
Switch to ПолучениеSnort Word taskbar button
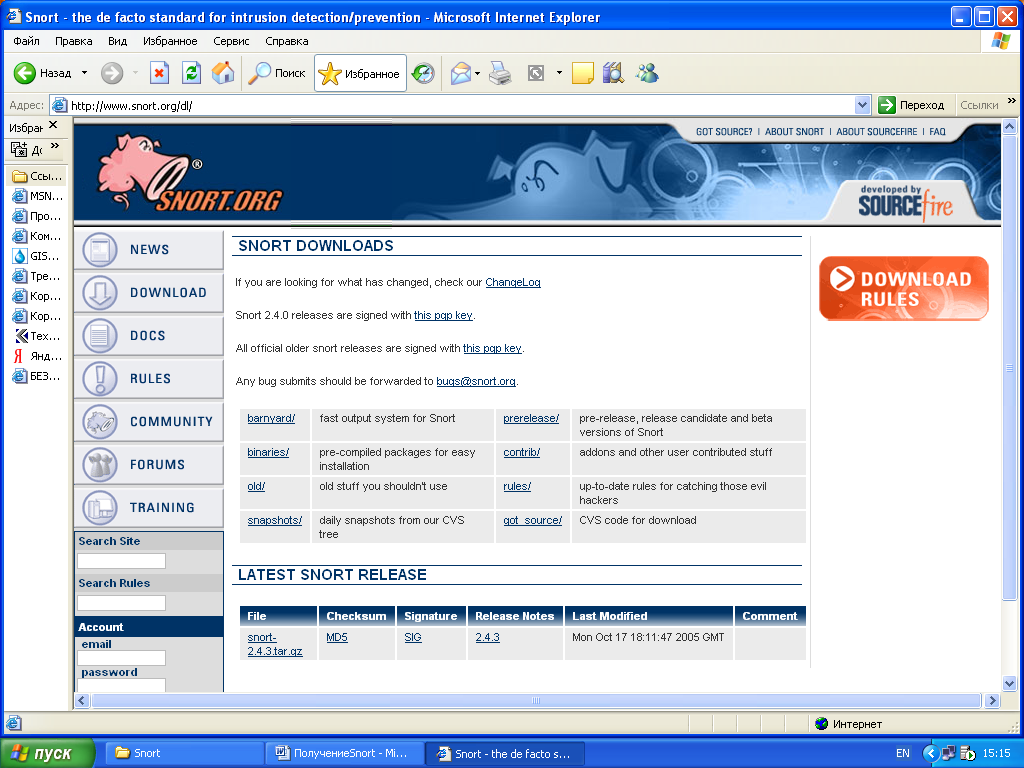coord(344,754)
